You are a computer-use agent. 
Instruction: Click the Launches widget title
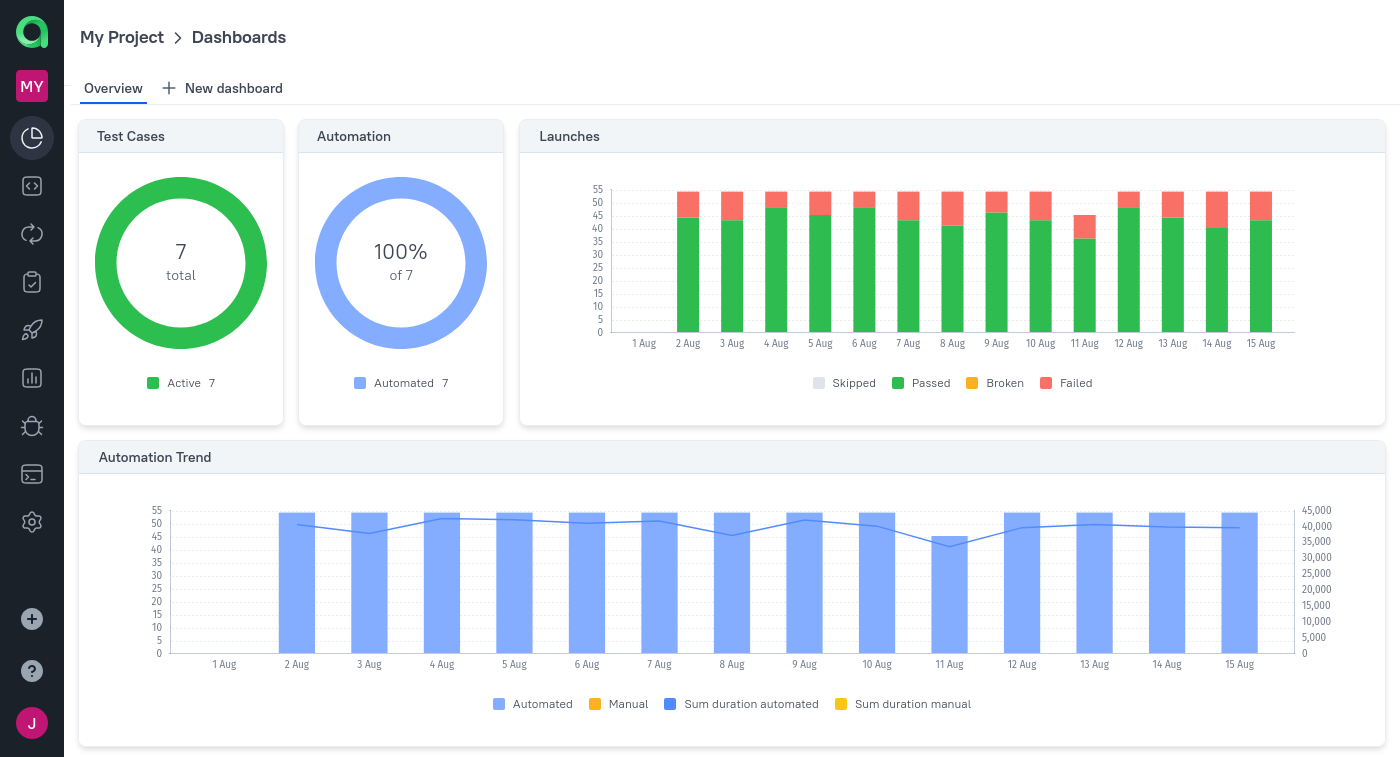click(x=569, y=136)
